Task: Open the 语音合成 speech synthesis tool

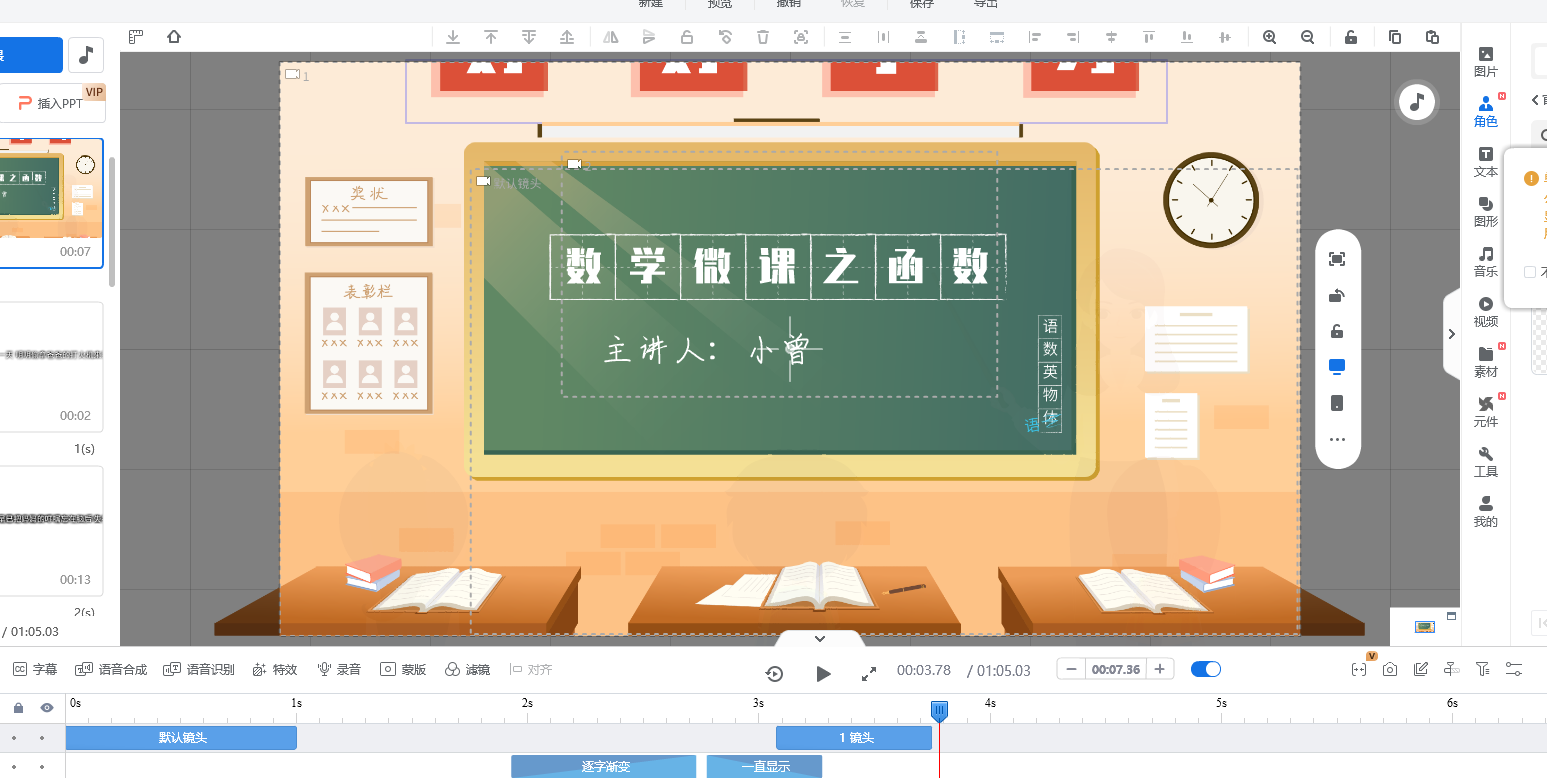Action: coord(110,669)
